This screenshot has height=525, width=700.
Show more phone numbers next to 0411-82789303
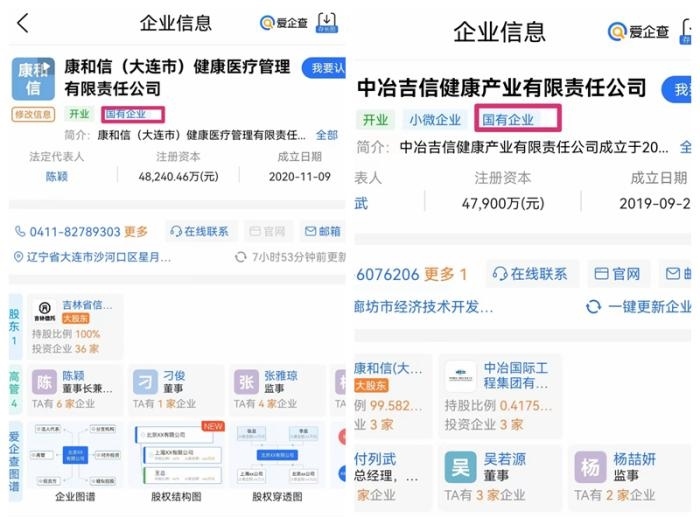(136, 231)
